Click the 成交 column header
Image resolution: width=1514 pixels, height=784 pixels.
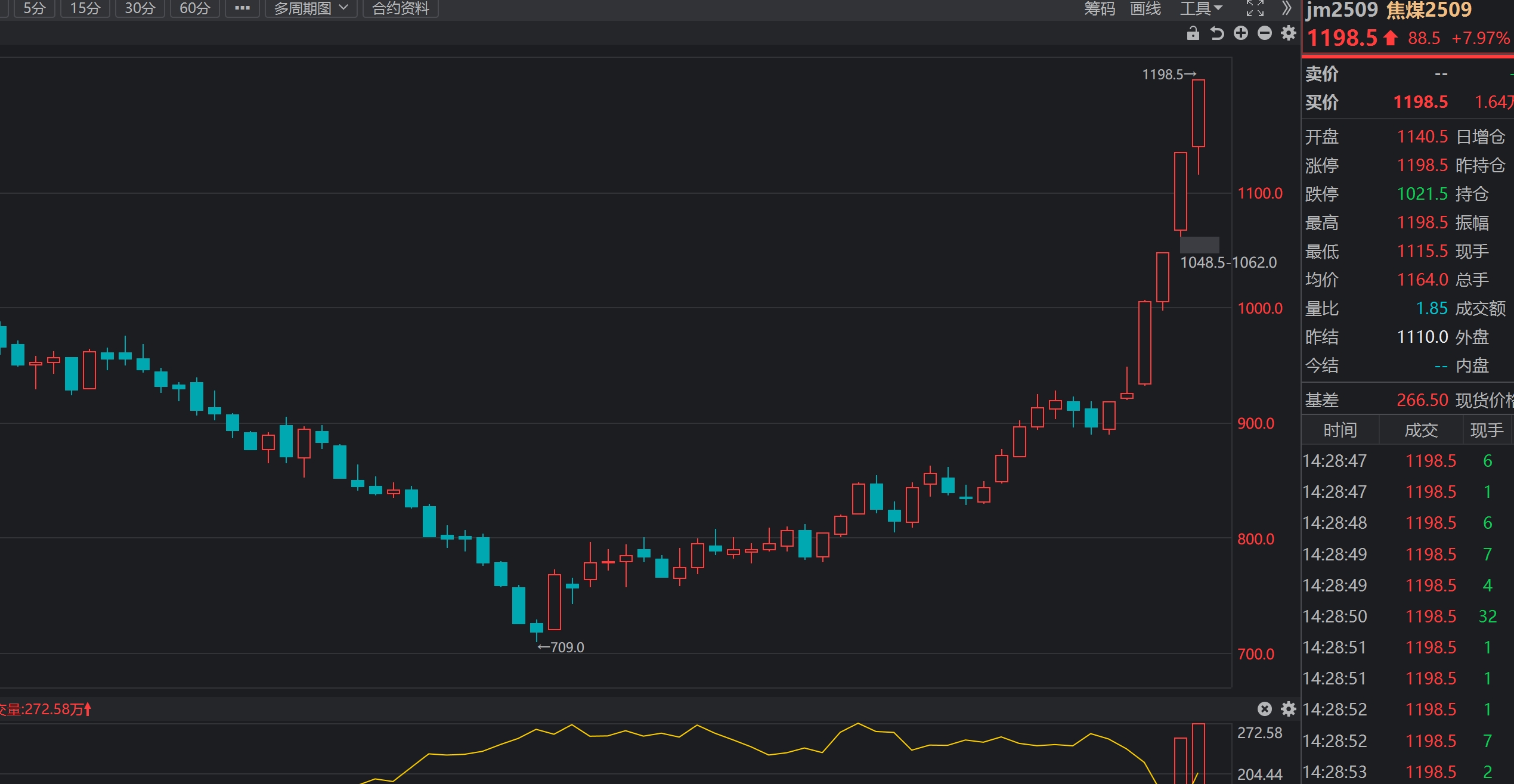pos(1421,430)
